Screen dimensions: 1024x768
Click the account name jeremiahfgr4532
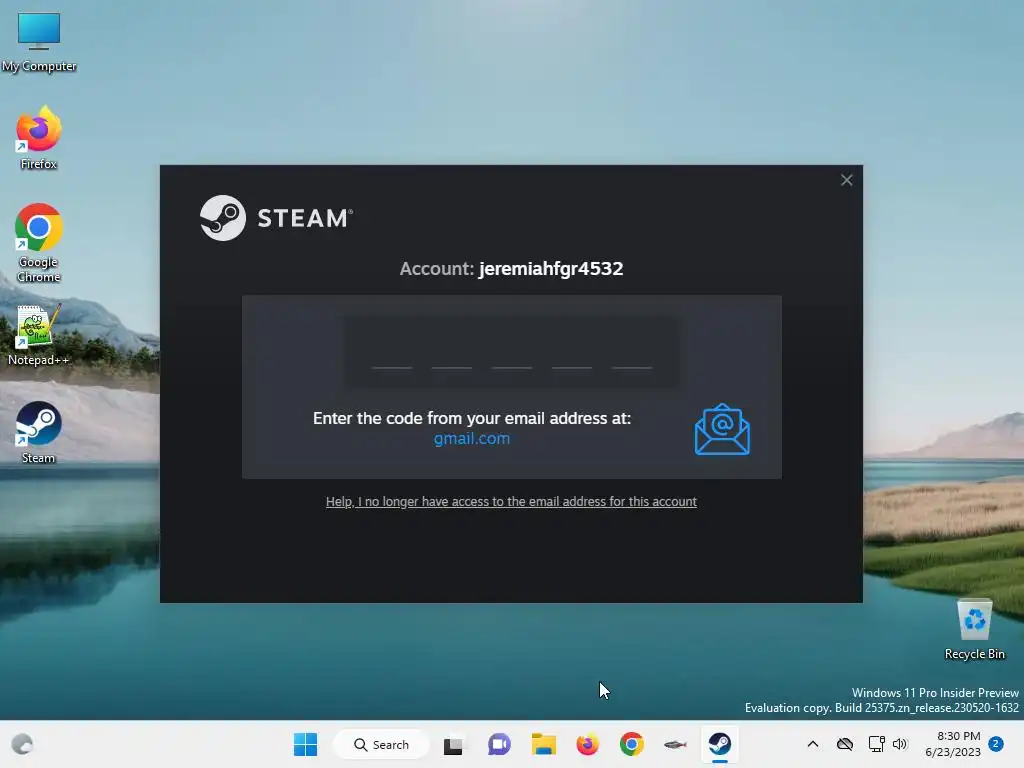point(551,268)
